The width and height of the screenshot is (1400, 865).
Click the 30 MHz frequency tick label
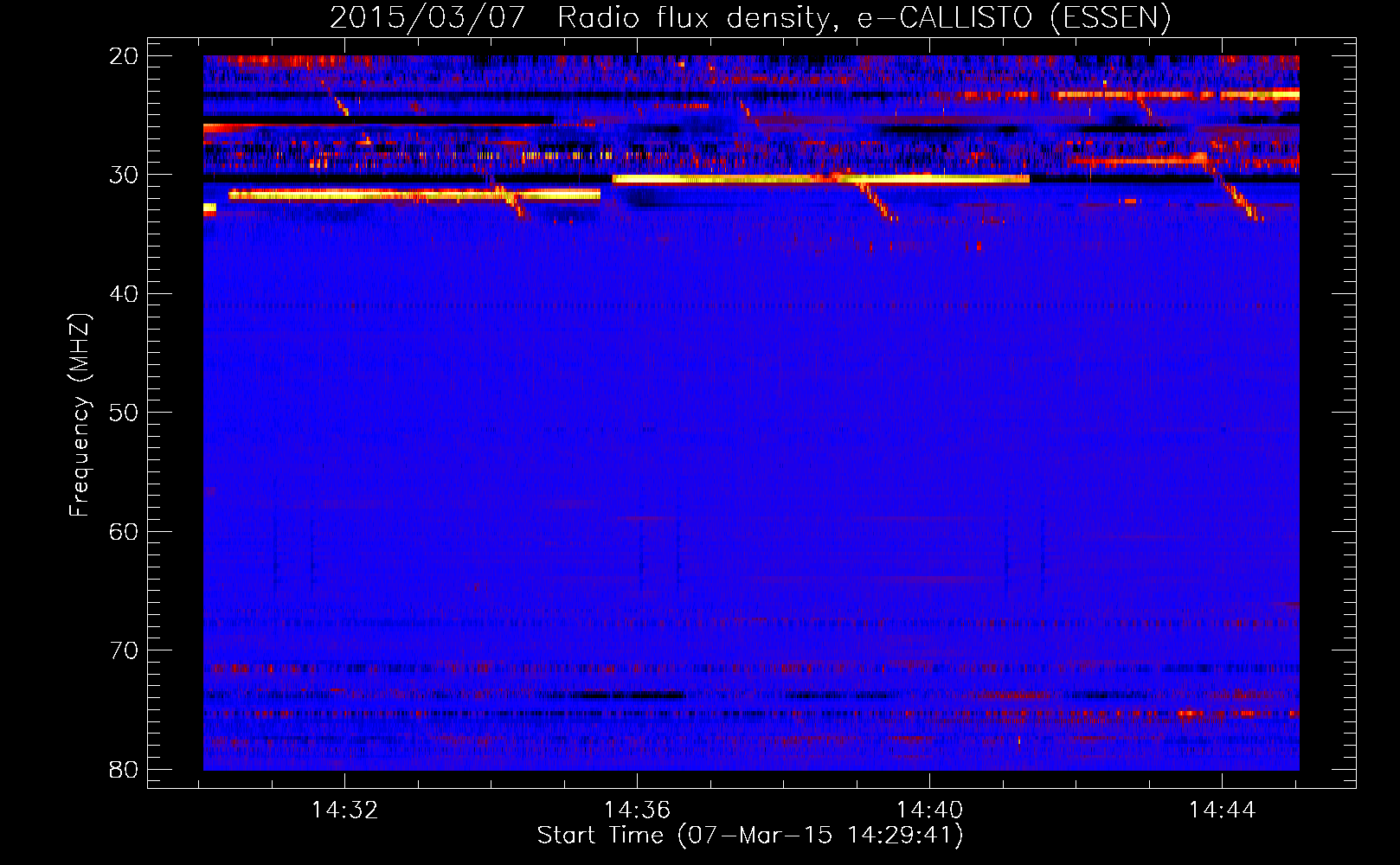(x=124, y=175)
